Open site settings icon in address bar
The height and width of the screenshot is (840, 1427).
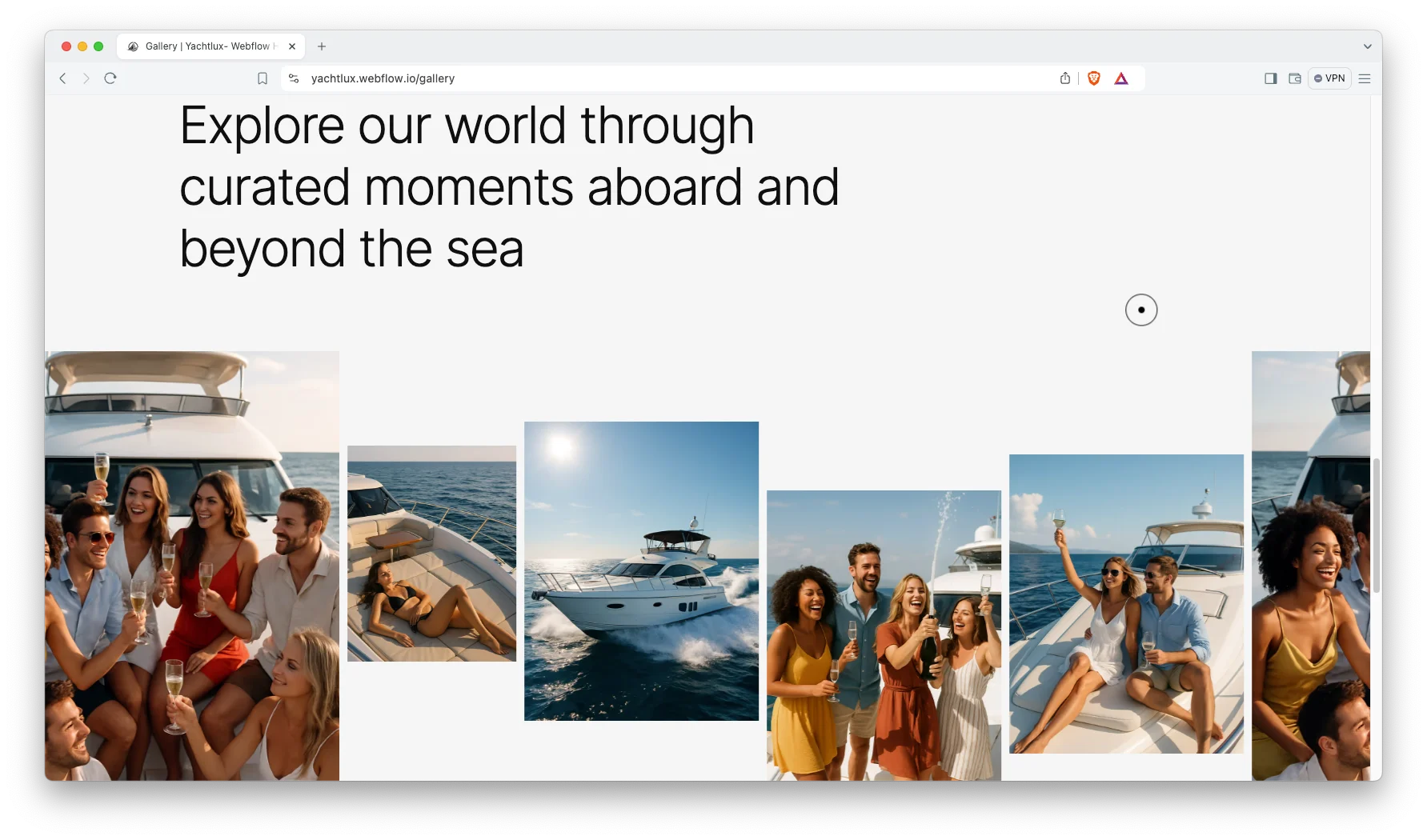tap(294, 78)
